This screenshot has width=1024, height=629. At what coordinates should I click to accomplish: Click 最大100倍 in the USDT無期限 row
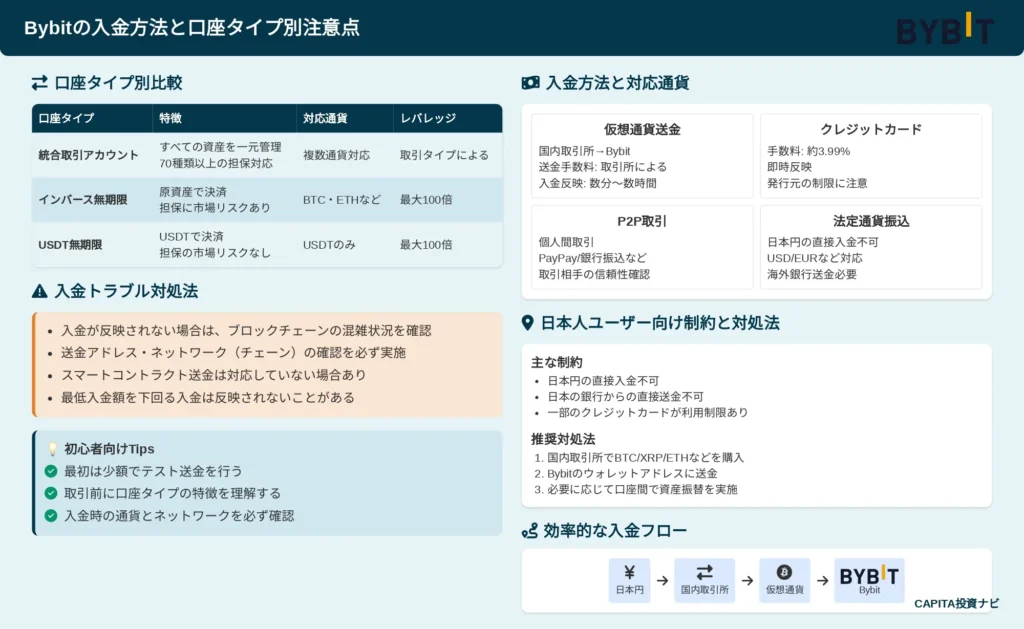(x=426, y=245)
